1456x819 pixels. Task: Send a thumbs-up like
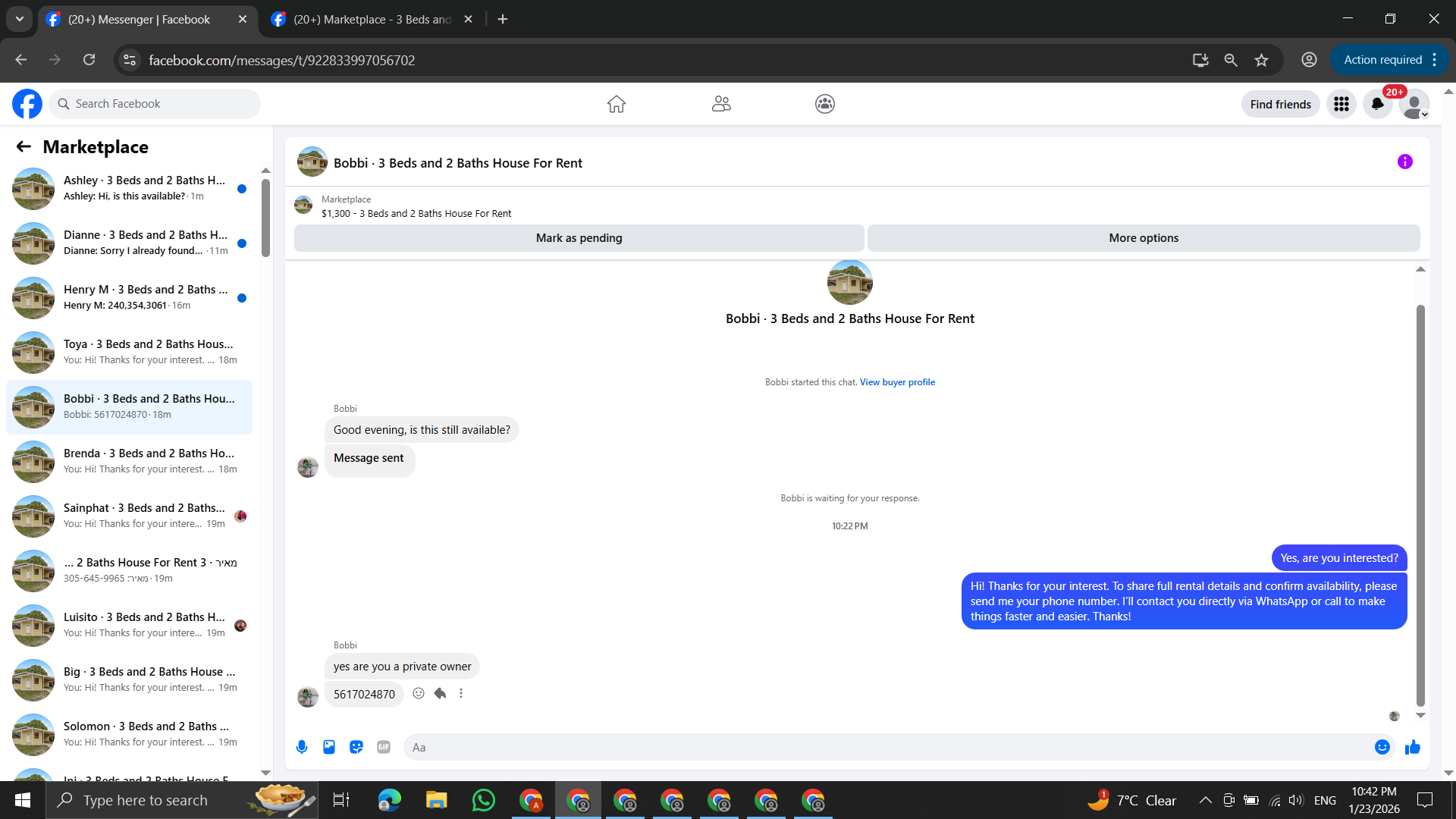[x=1412, y=748]
